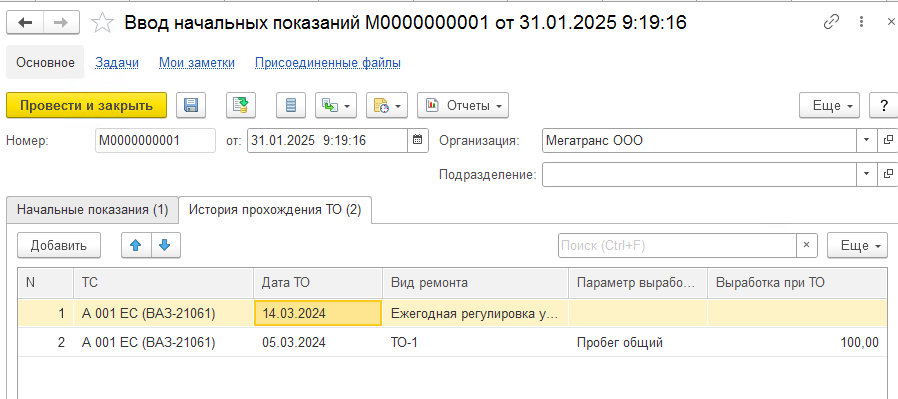Select ТС cell in row 1
The image size is (898, 399).
coord(164,313)
